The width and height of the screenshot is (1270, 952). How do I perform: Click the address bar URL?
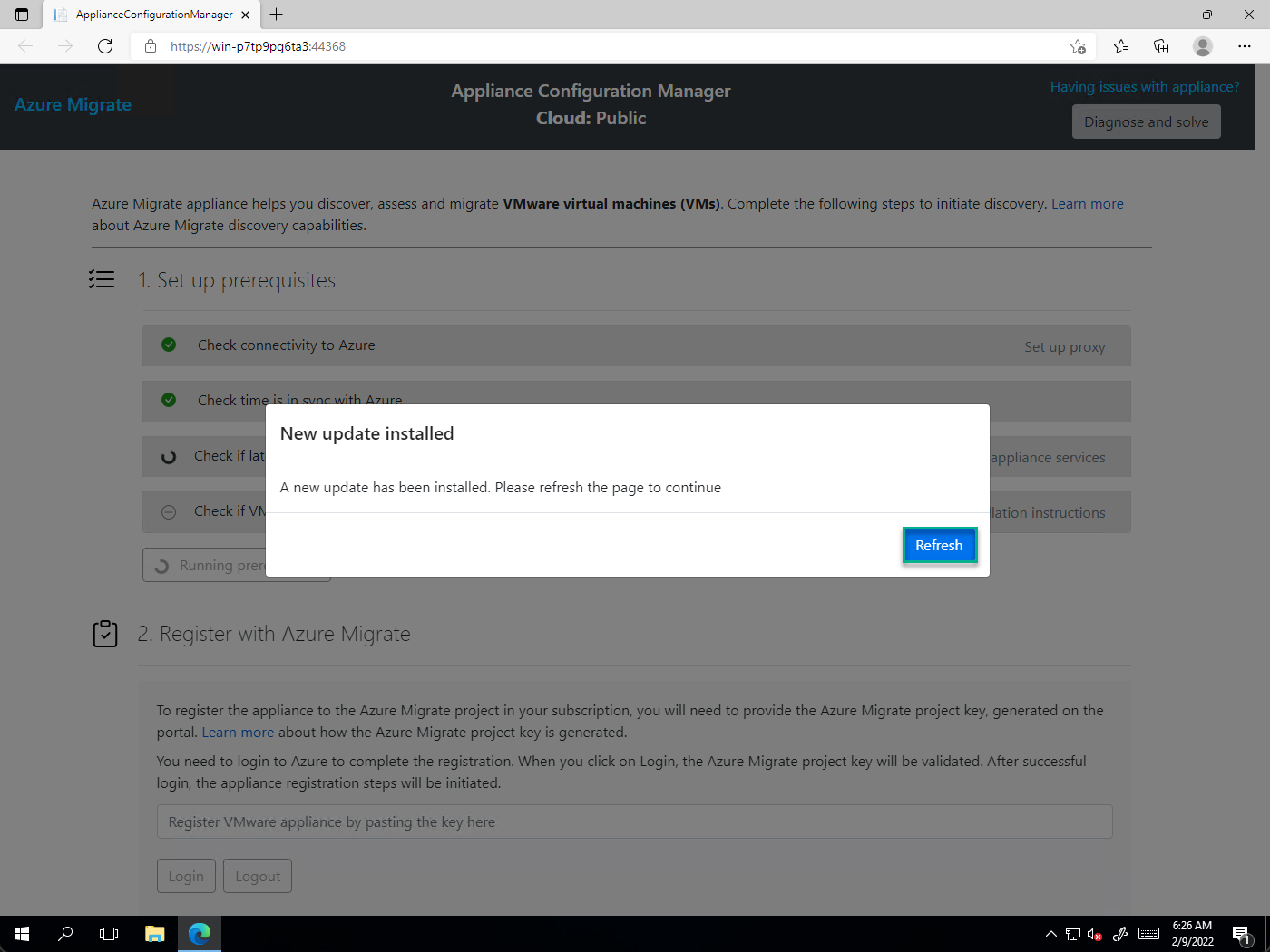click(x=258, y=46)
